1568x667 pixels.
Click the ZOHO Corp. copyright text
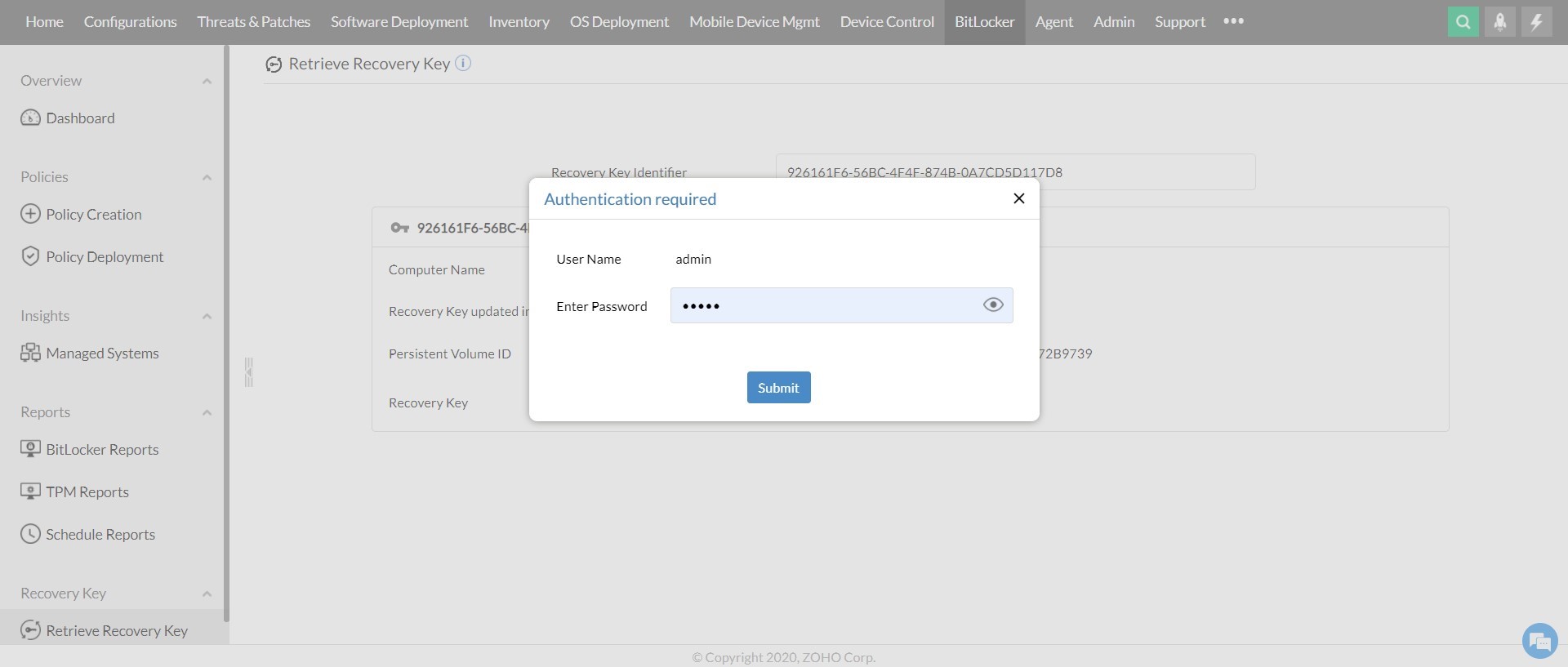coord(784,657)
